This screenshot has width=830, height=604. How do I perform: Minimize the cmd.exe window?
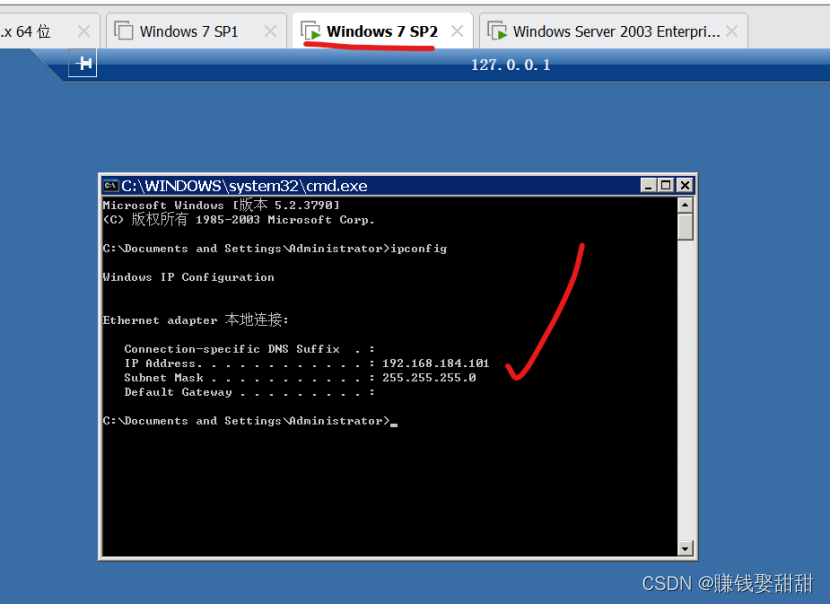coord(648,185)
